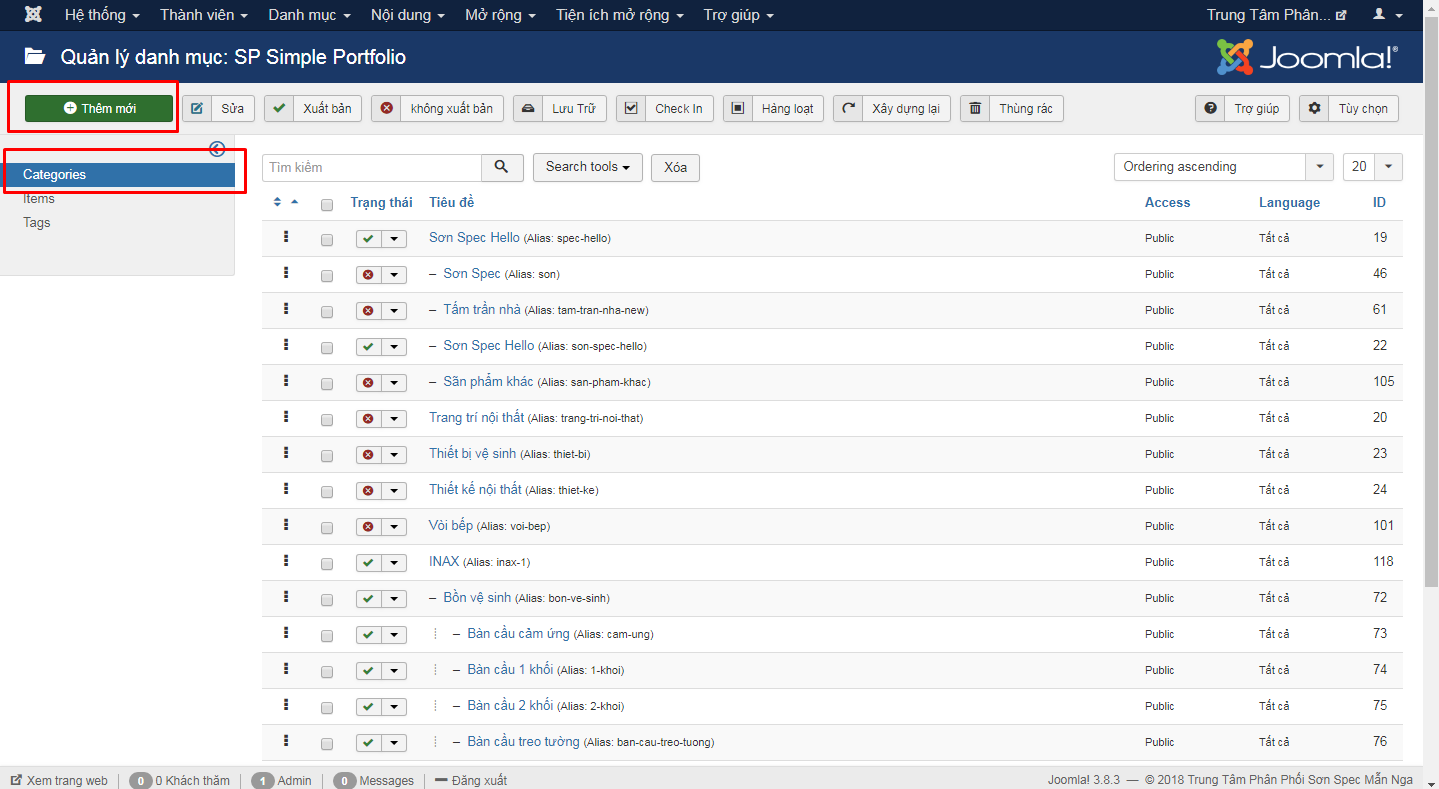Click the không xuất bản unpublish button

(436, 108)
